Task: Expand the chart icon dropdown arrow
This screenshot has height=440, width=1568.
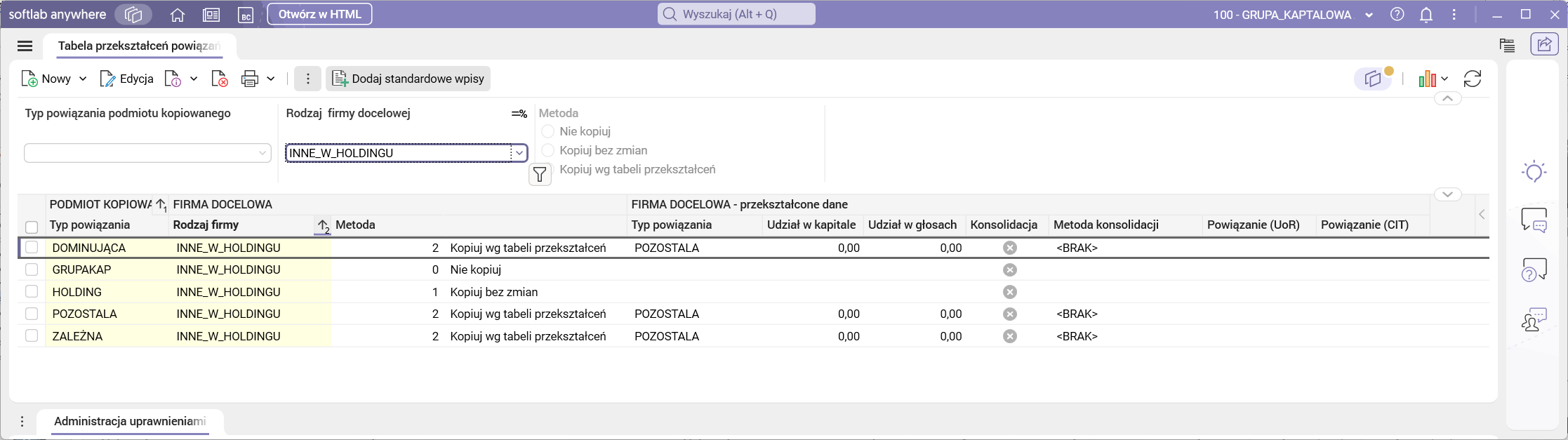Action: pyautogui.click(x=1444, y=79)
